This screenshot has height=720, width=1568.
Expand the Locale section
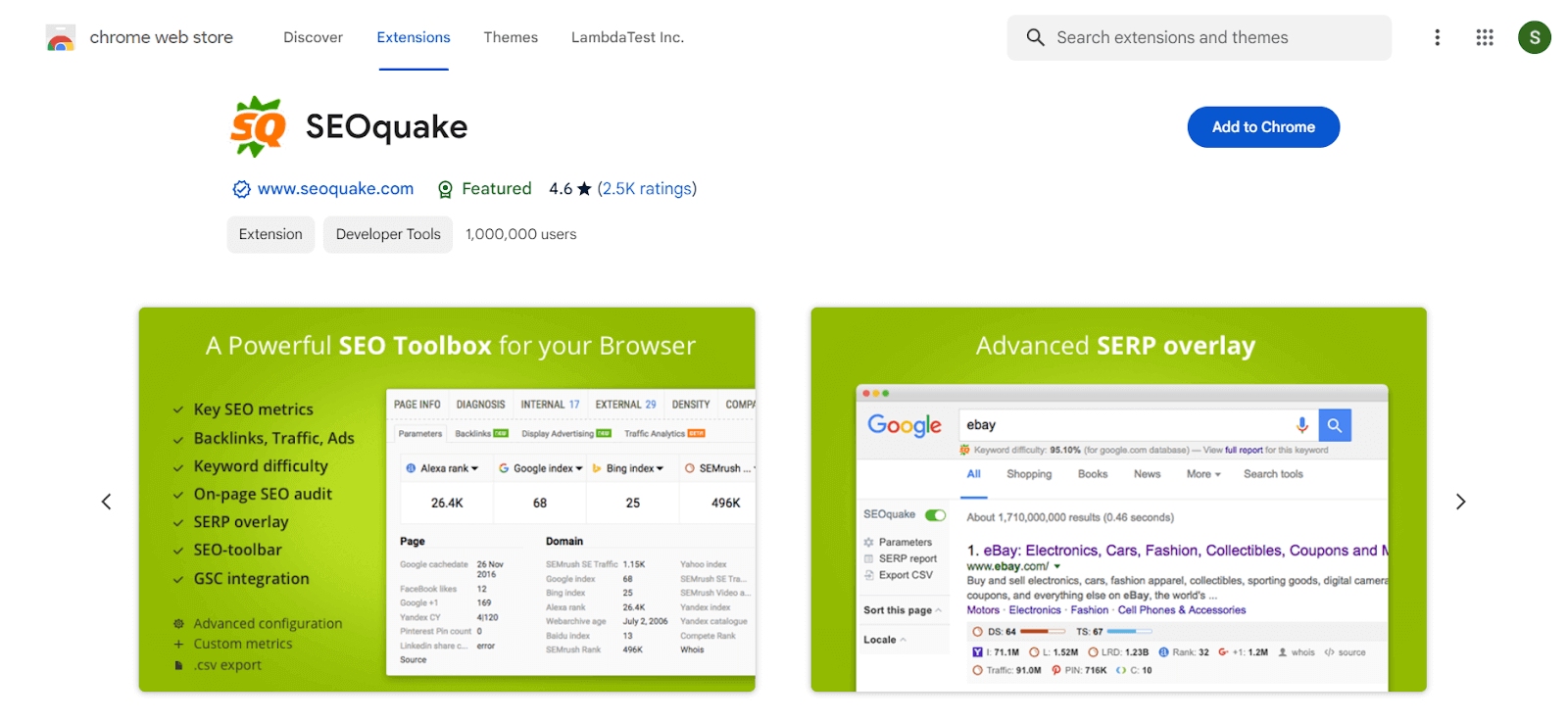885,640
